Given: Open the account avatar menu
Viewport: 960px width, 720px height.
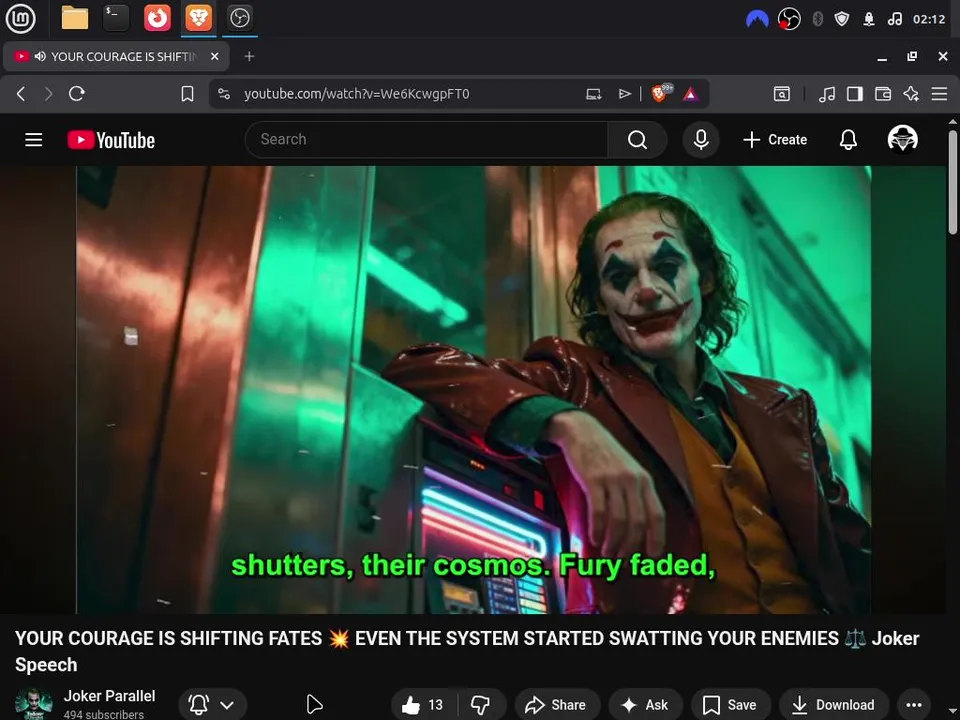Looking at the screenshot, I should point(902,139).
